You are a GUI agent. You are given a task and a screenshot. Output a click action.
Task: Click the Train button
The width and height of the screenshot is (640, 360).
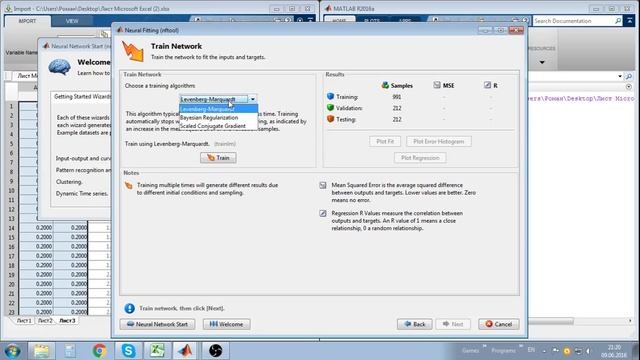218,158
